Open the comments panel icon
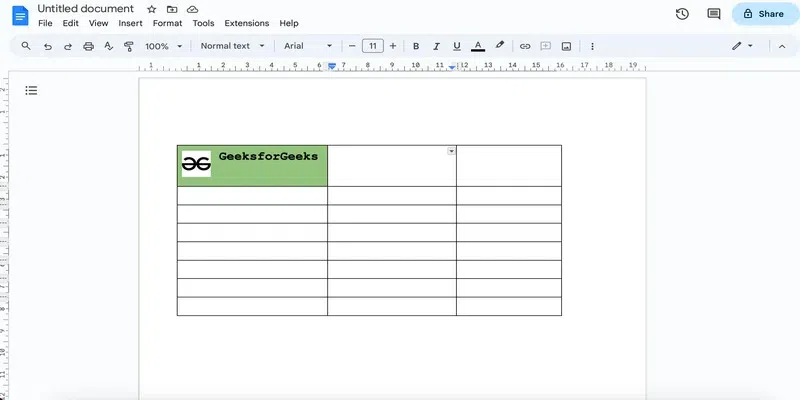 tap(714, 14)
